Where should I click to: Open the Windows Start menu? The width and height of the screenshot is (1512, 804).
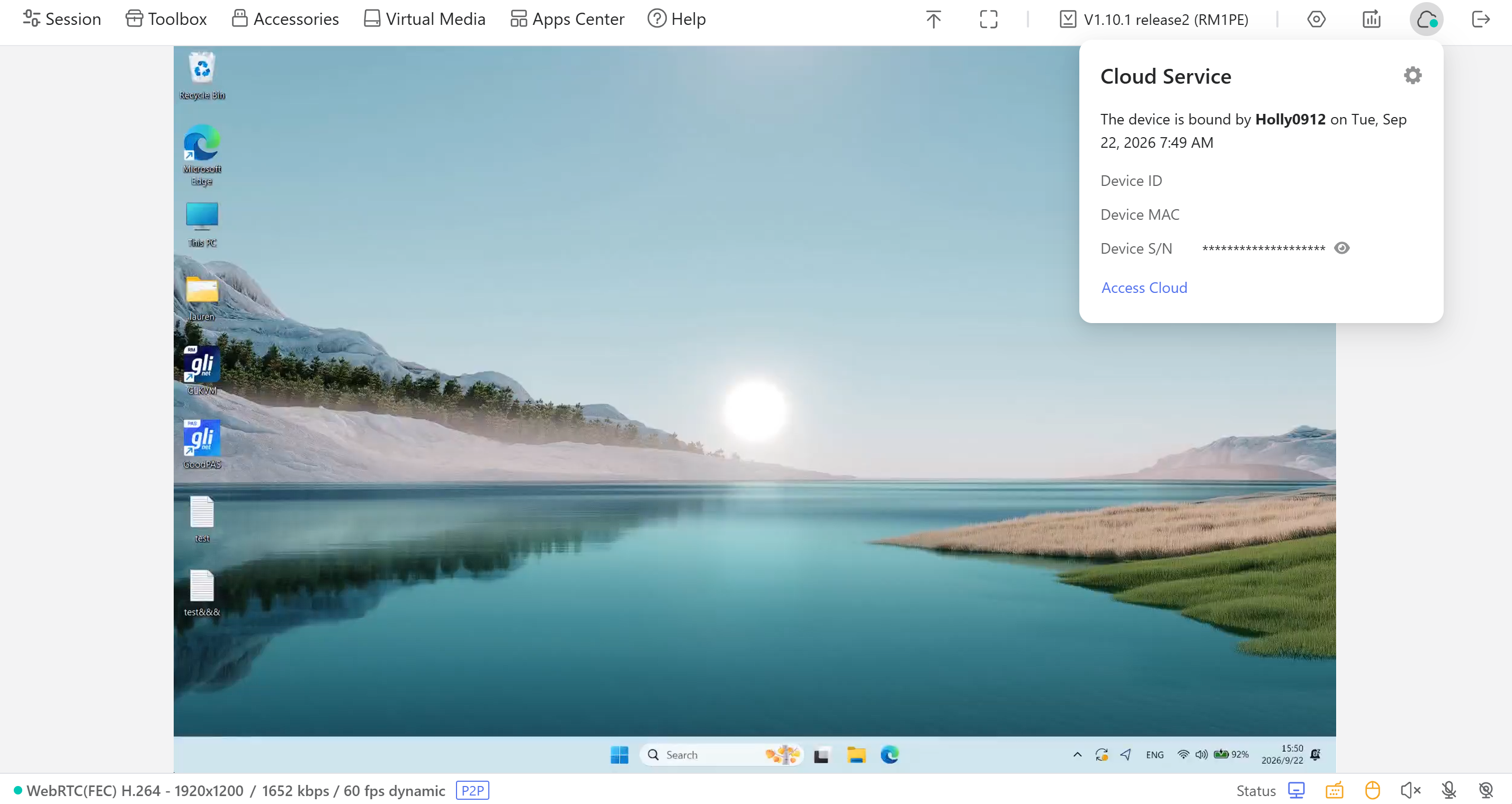(x=619, y=754)
